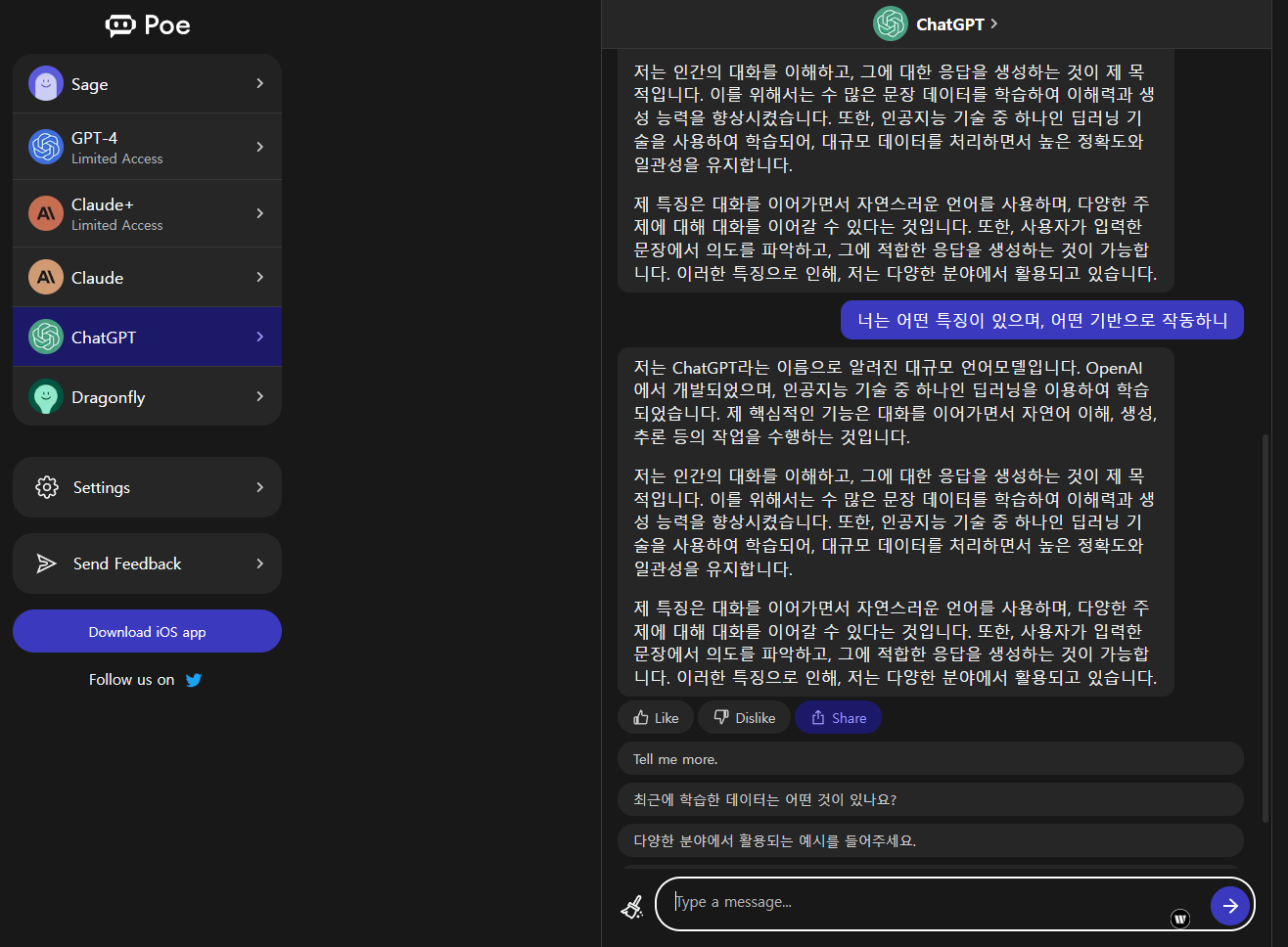Select the Sage bot avatar

tap(46, 84)
